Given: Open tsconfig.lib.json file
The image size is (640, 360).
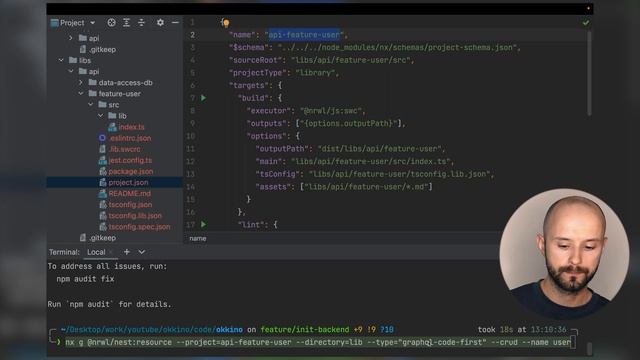Looking at the screenshot, I should coord(135,216).
